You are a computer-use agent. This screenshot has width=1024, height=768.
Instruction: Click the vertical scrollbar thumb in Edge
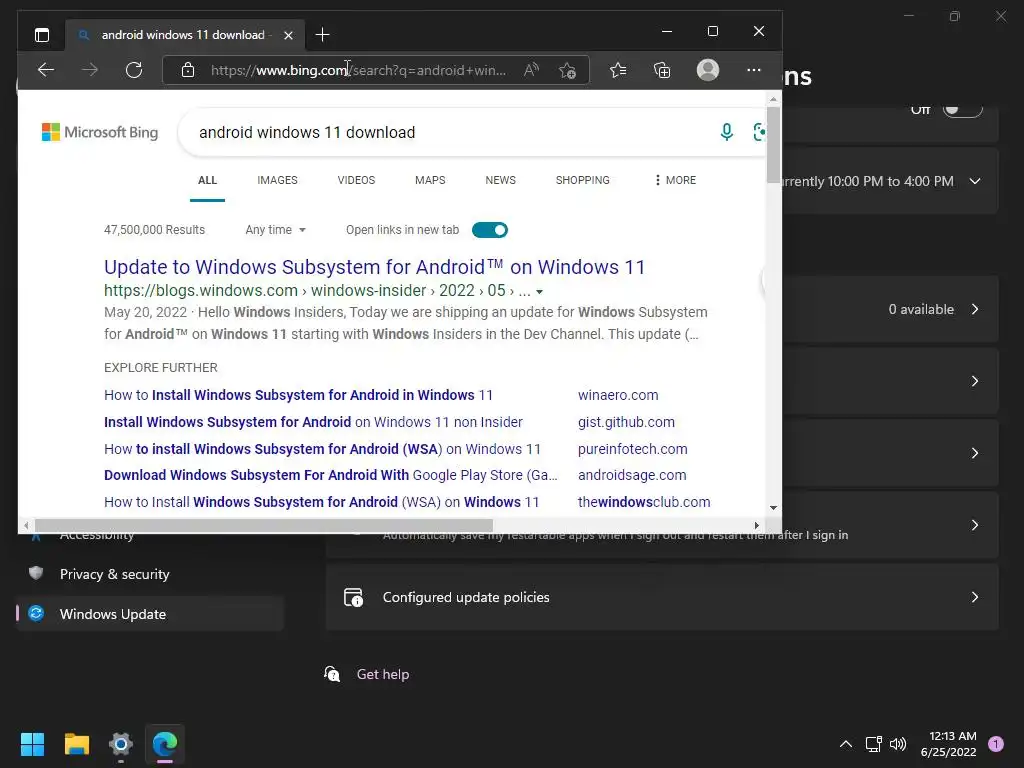pyautogui.click(x=773, y=144)
